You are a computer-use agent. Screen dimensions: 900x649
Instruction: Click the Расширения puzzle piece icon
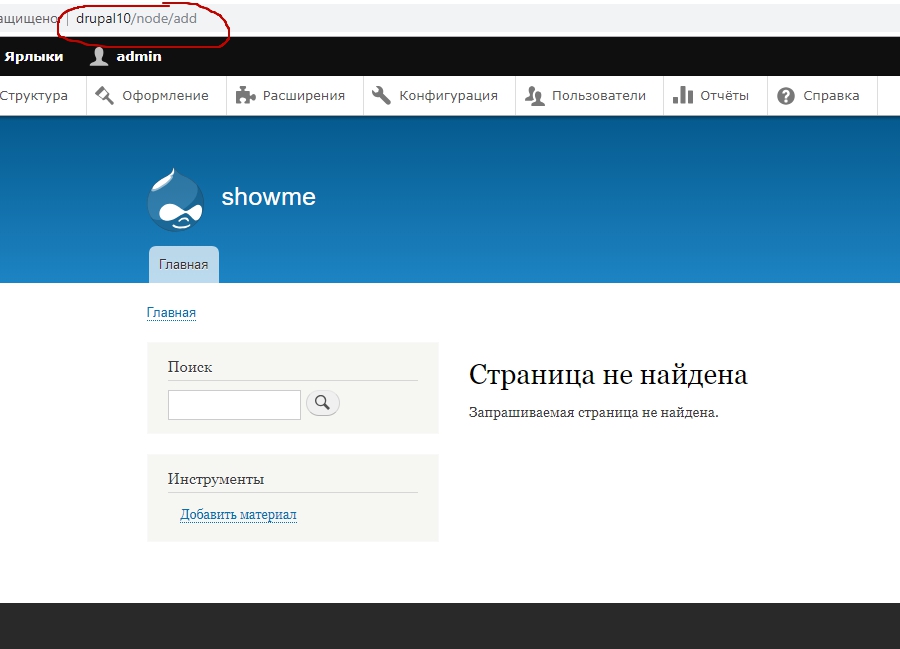pos(245,95)
